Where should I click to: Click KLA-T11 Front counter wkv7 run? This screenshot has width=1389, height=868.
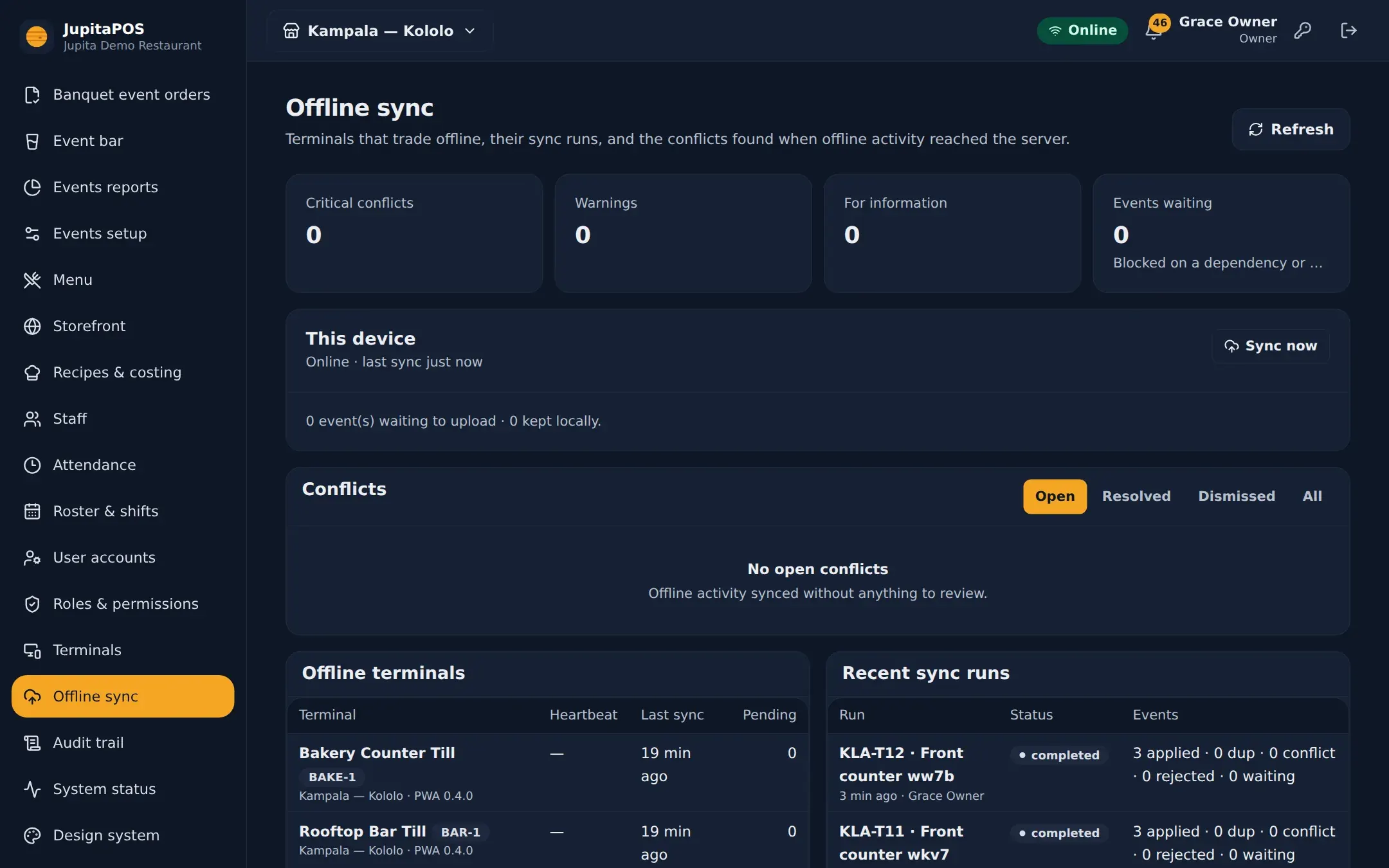[x=901, y=843]
